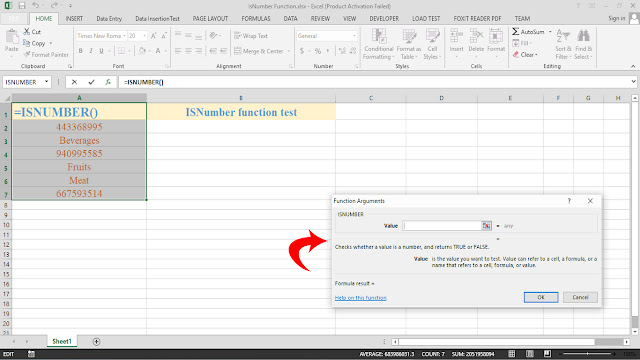
Task: Click the Format cells icon
Action: coord(496,36)
